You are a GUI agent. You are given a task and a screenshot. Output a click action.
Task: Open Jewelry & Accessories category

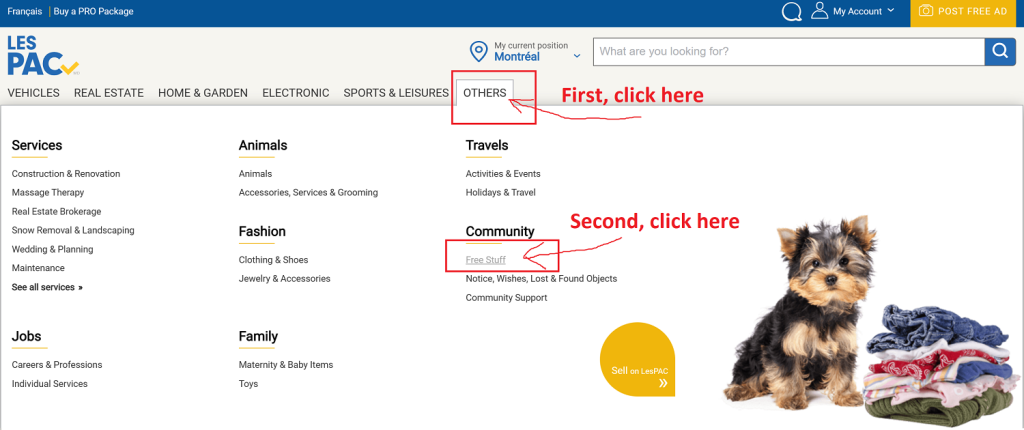click(x=285, y=278)
